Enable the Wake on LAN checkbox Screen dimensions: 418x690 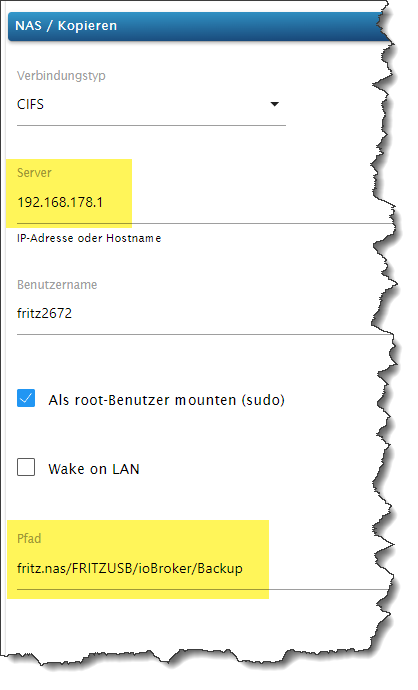[26, 467]
